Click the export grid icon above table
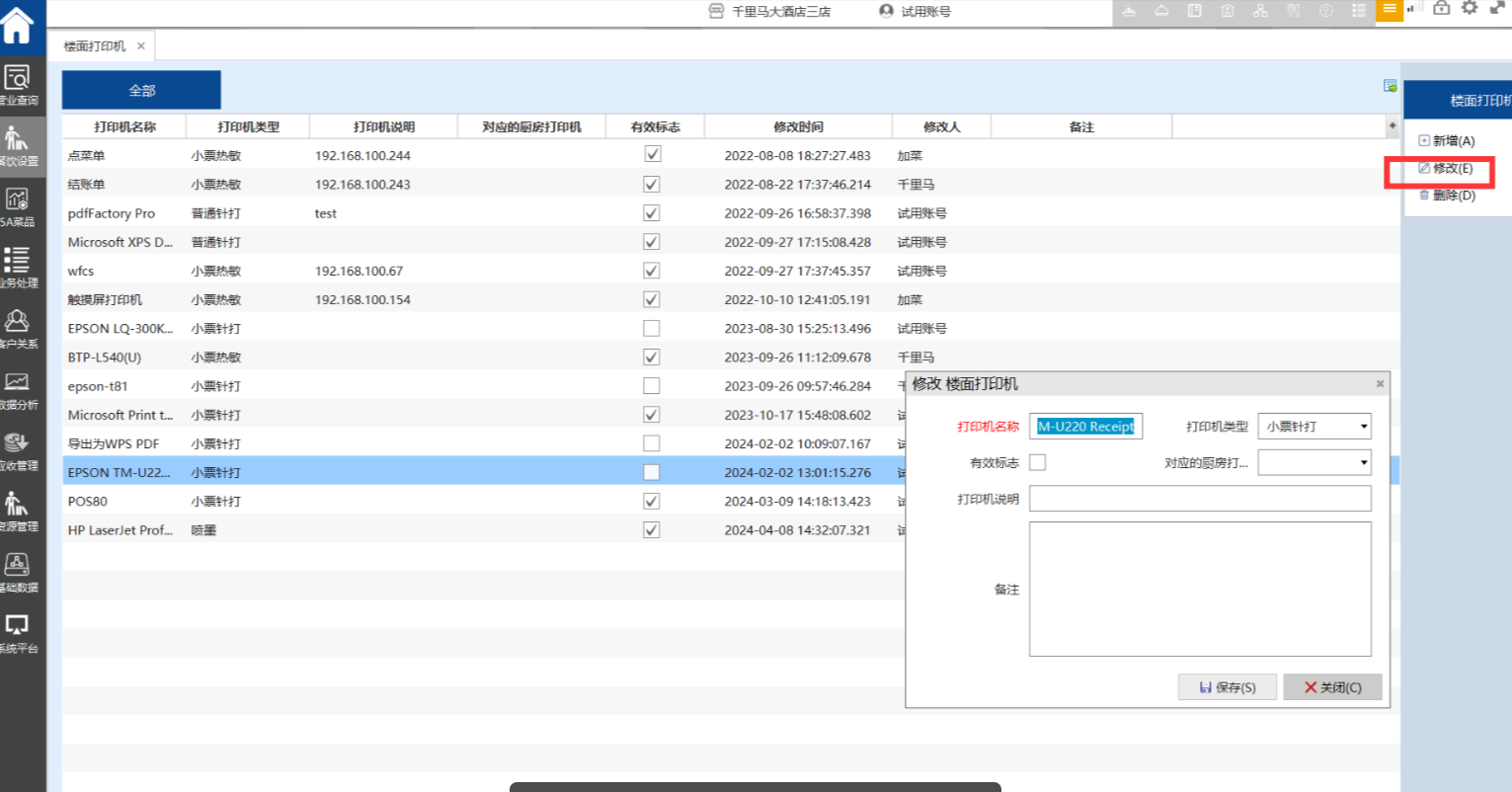The height and width of the screenshot is (792, 1512). point(1390,87)
